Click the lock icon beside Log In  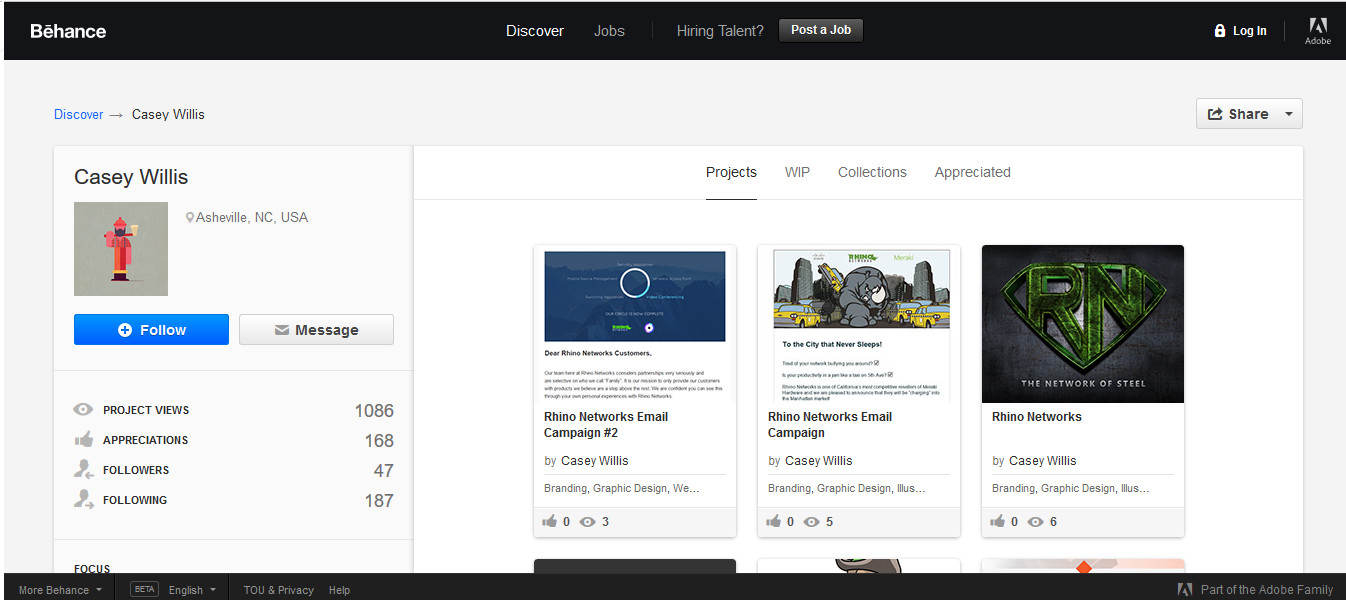point(1219,31)
